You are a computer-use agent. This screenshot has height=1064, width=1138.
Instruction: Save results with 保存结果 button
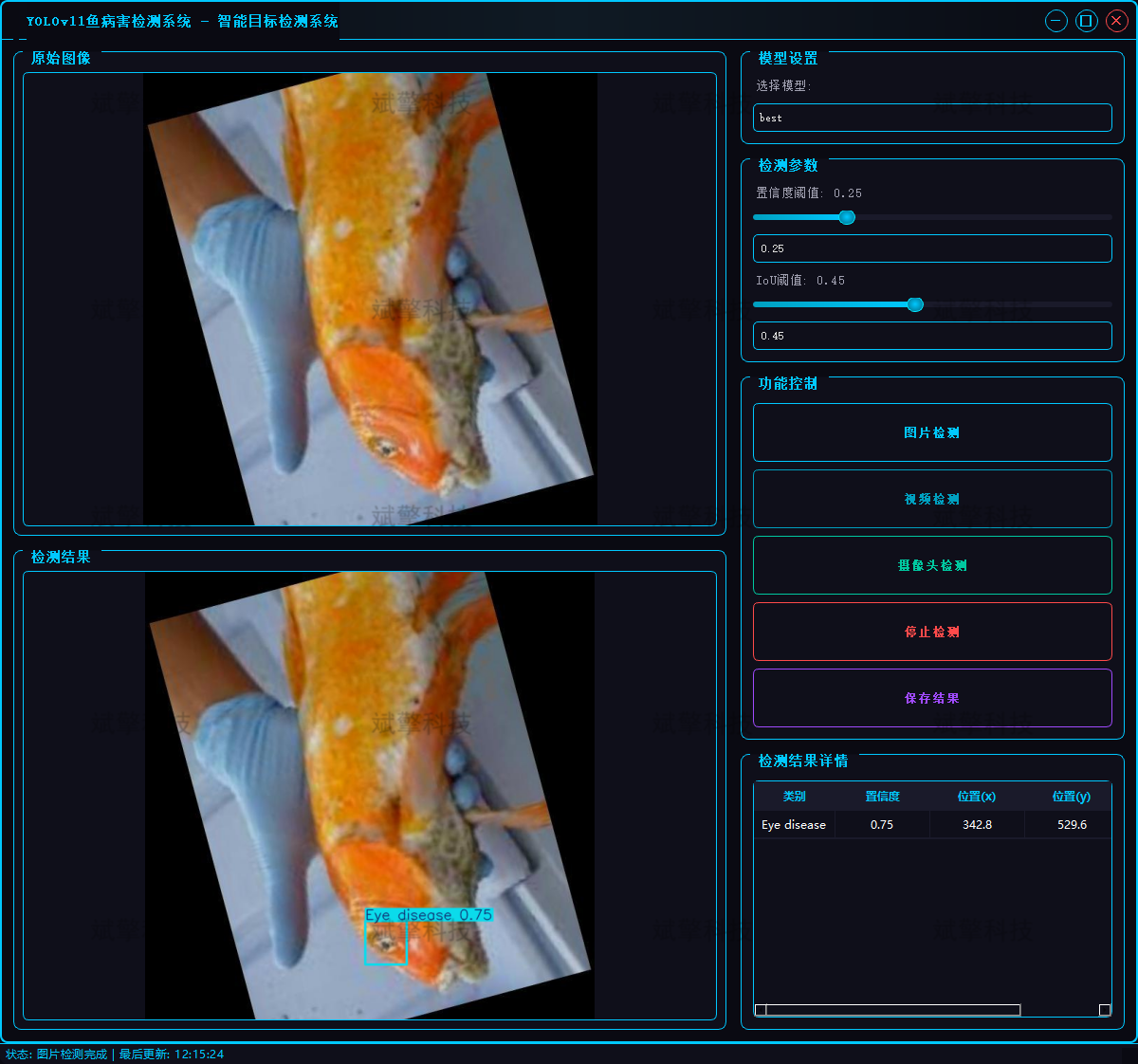pos(932,698)
